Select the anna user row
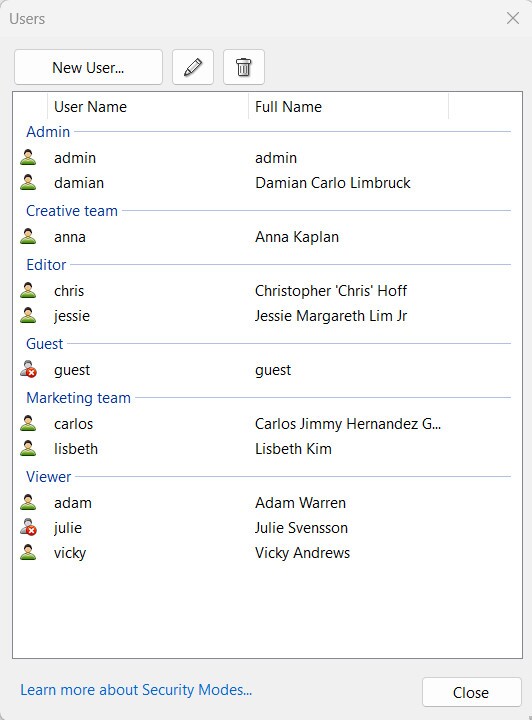 pos(267,237)
